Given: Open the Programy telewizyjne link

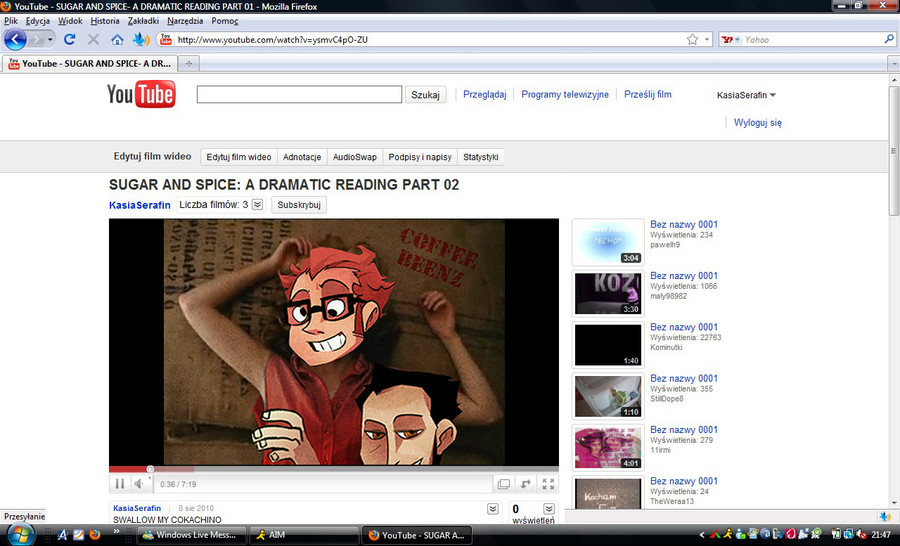Looking at the screenshot, I should (565, 95).
